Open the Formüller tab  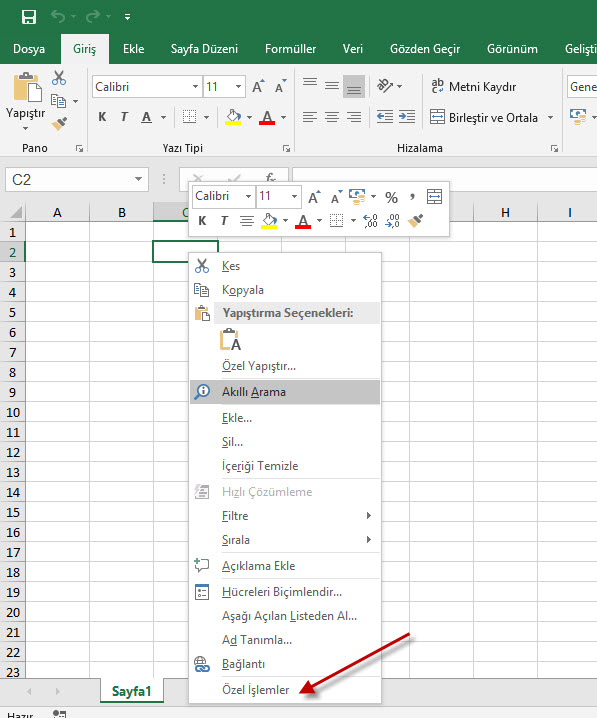click(x=290, y=49)
